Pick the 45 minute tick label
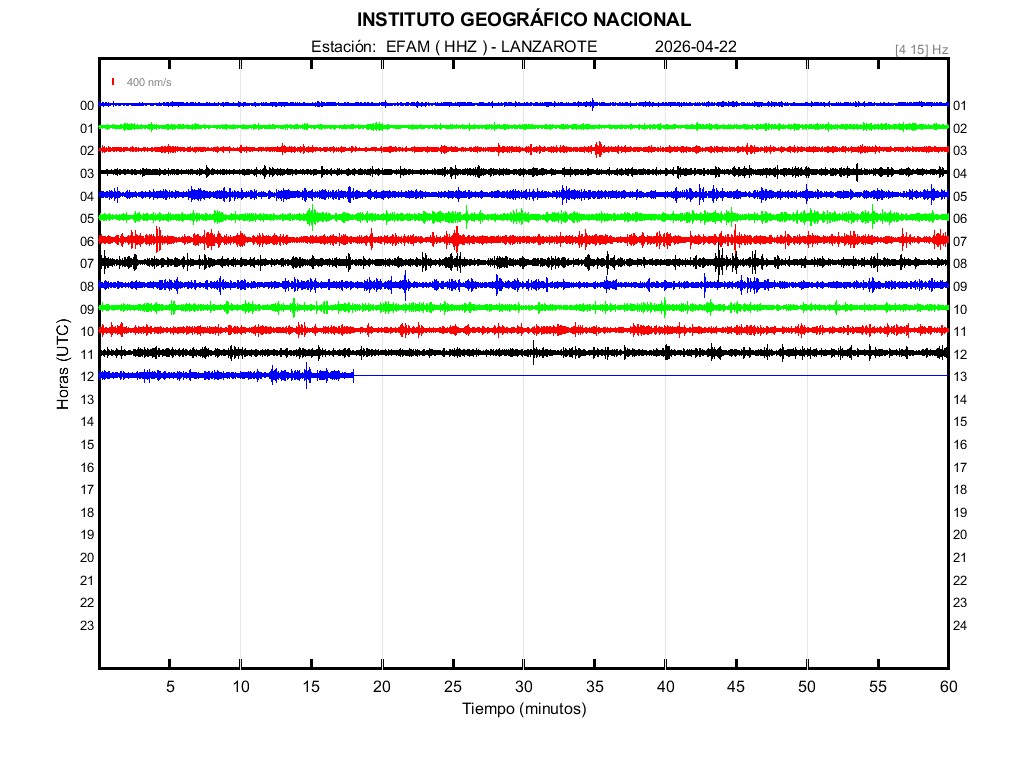This screenshot has height=768, width=1024. tap(735, 687)
